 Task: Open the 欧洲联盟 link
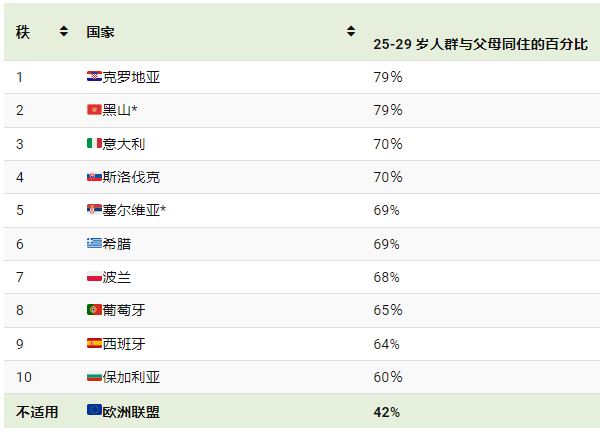[x=131, y=412]
